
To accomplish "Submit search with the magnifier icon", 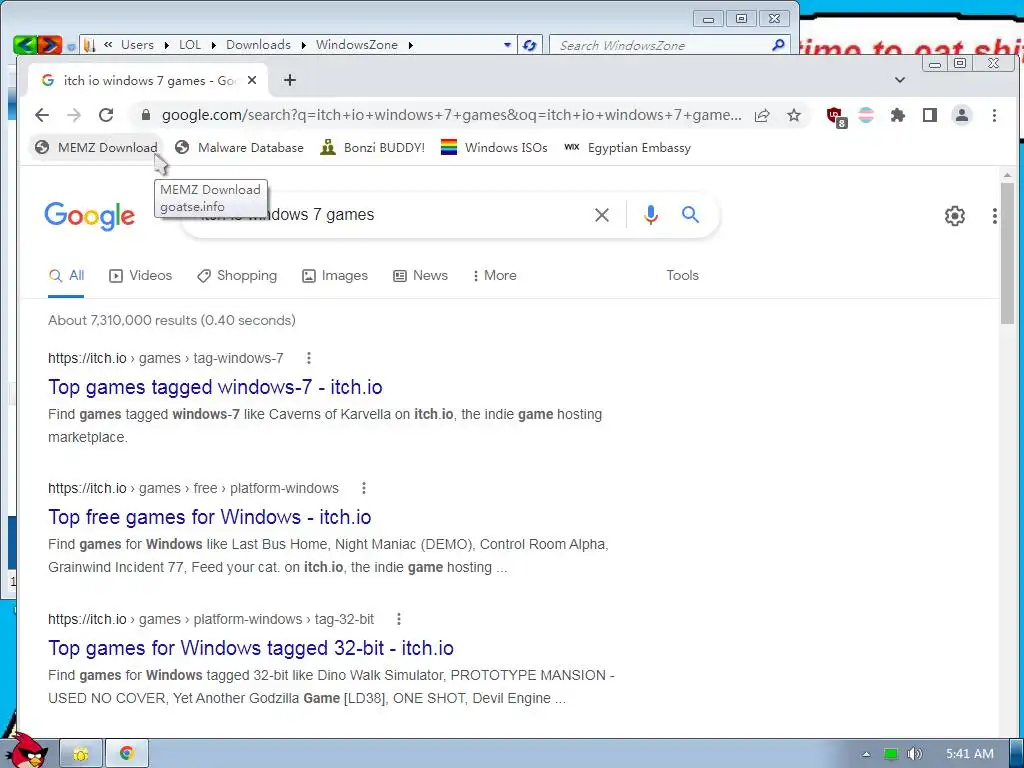I will [690, 214].
